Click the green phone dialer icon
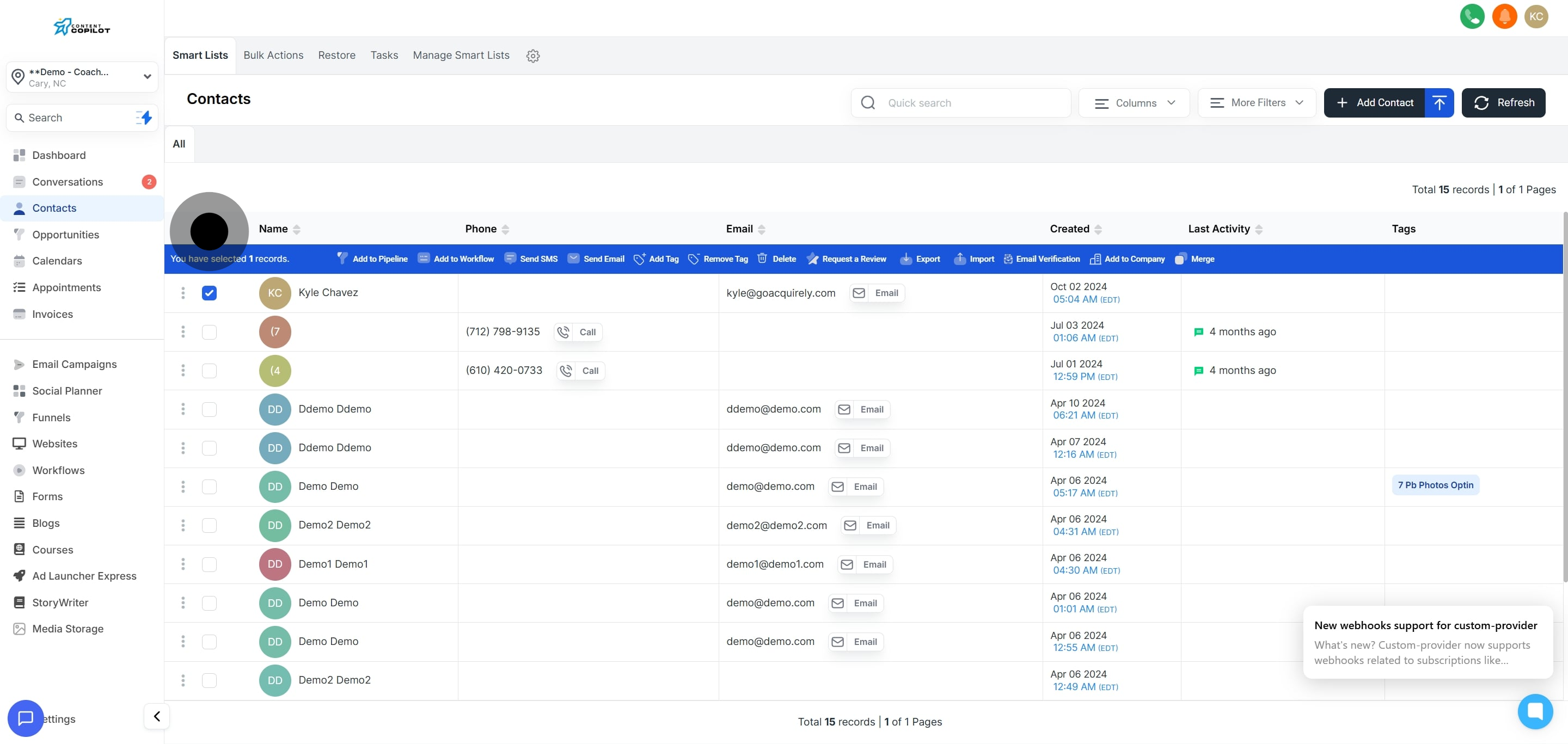Screen dimensions: 1568x744 [1472, 16]
